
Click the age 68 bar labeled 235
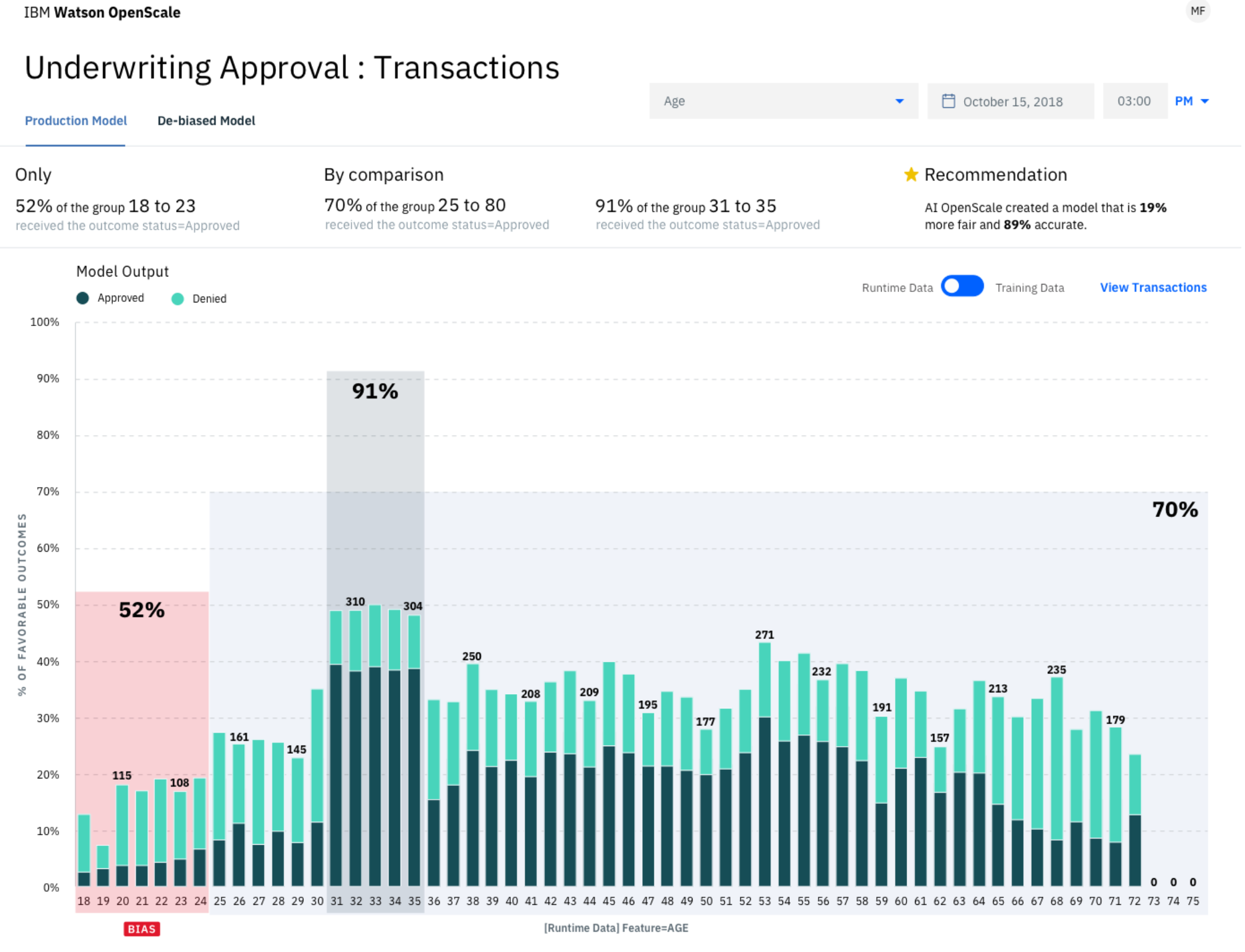[1057, 782]
